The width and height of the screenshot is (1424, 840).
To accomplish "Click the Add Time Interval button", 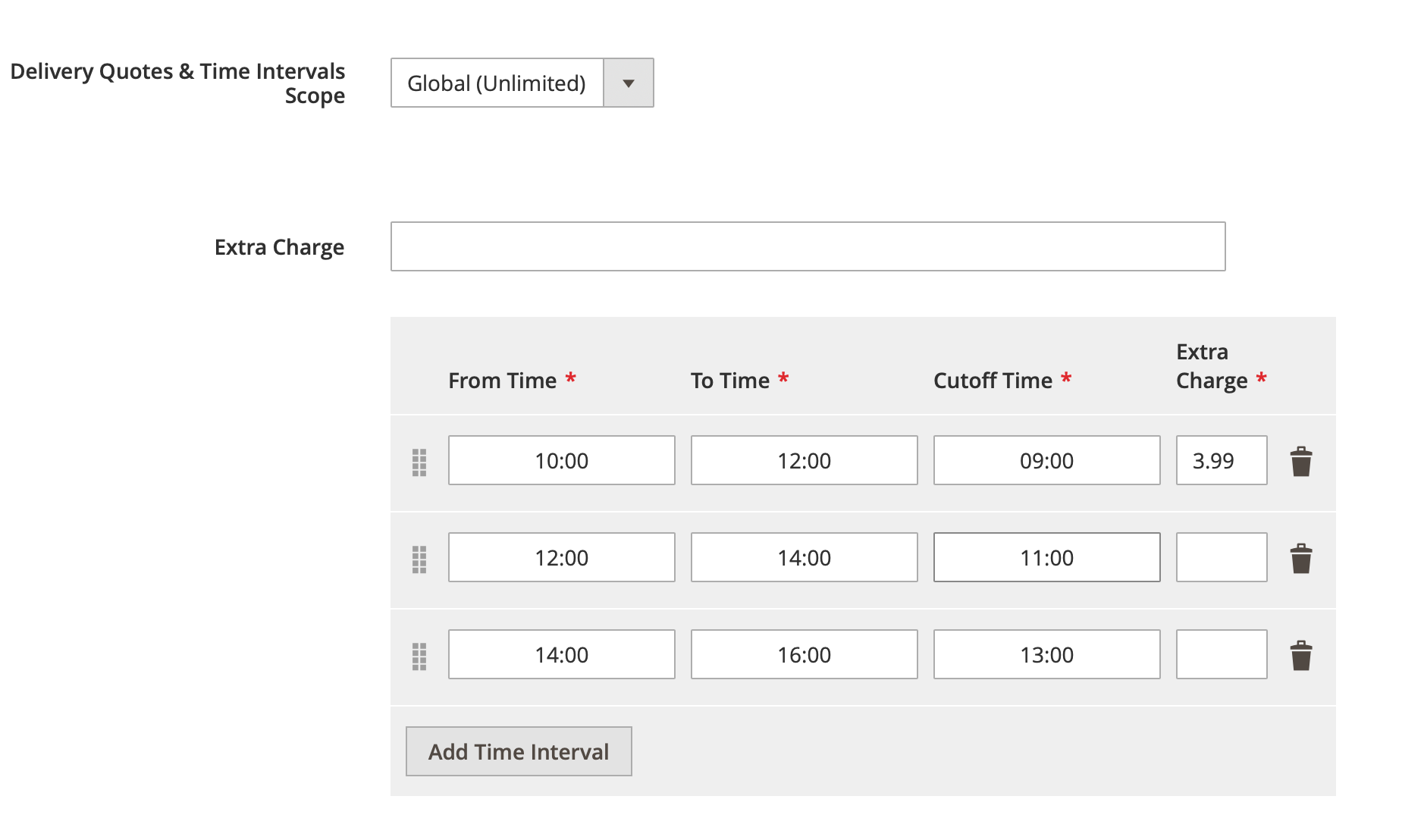I will (519, 751).
